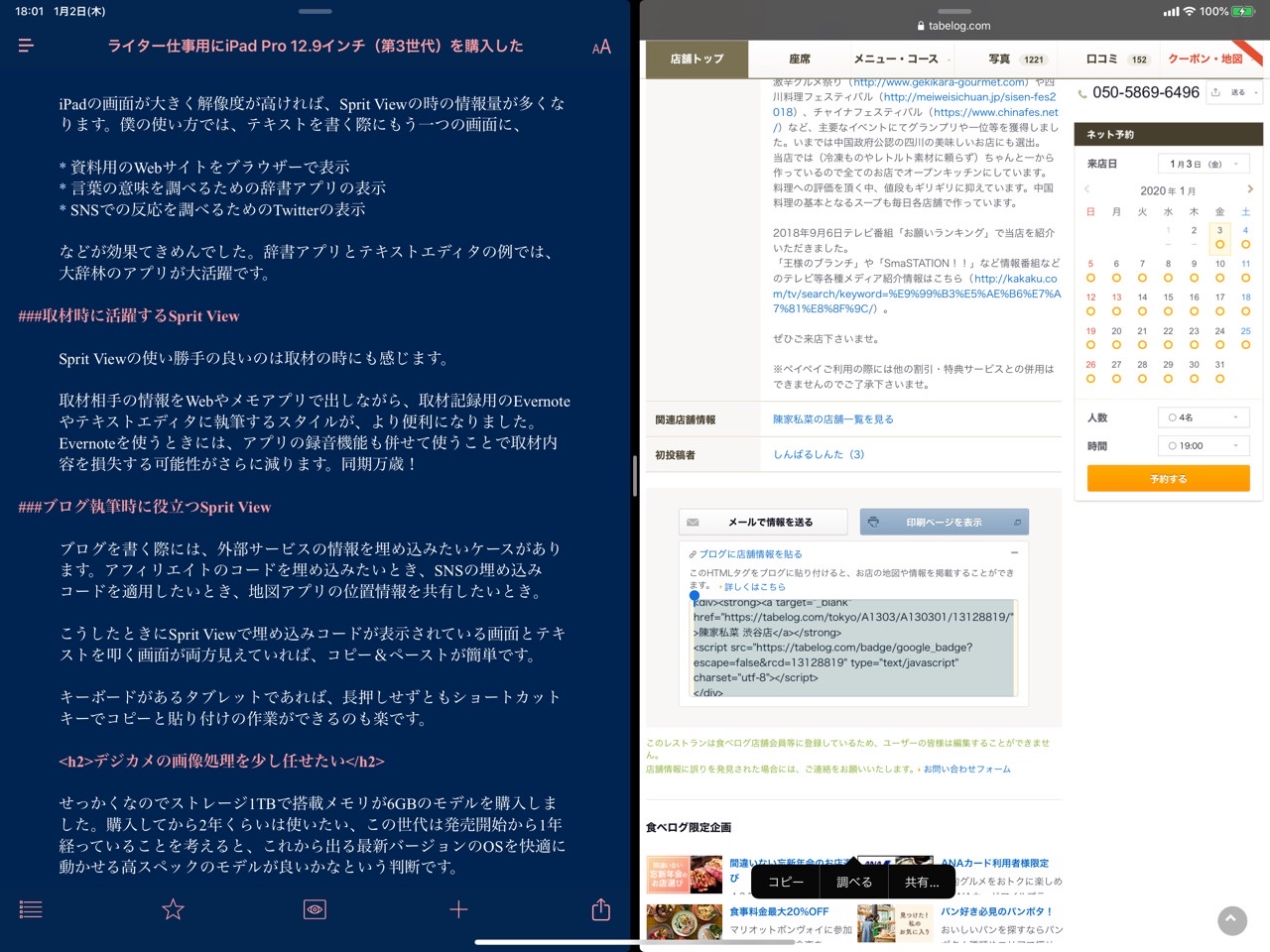Tap the phone icon beside 050-5869-6496
Screen dimensions: 1270x952
(1081, 93)
